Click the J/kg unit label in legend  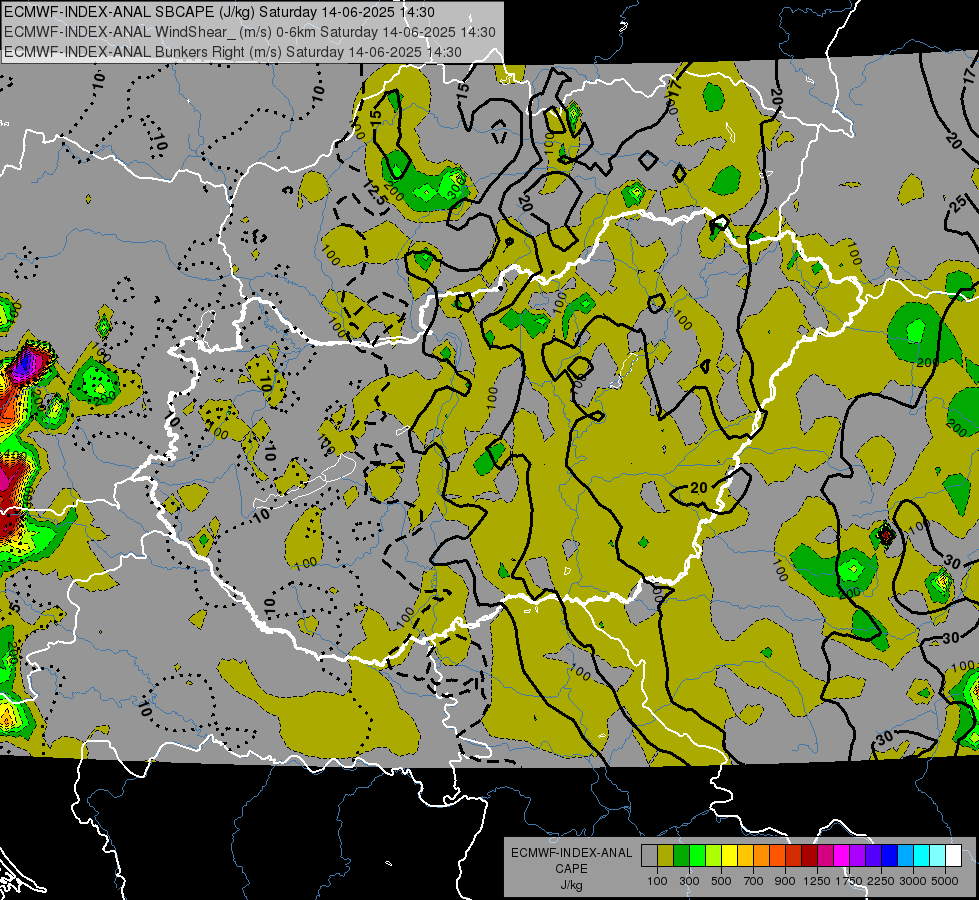571,884
